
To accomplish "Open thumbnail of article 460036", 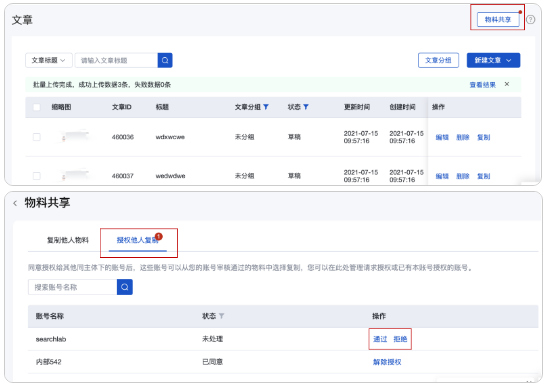I will [x=73, y=137].
